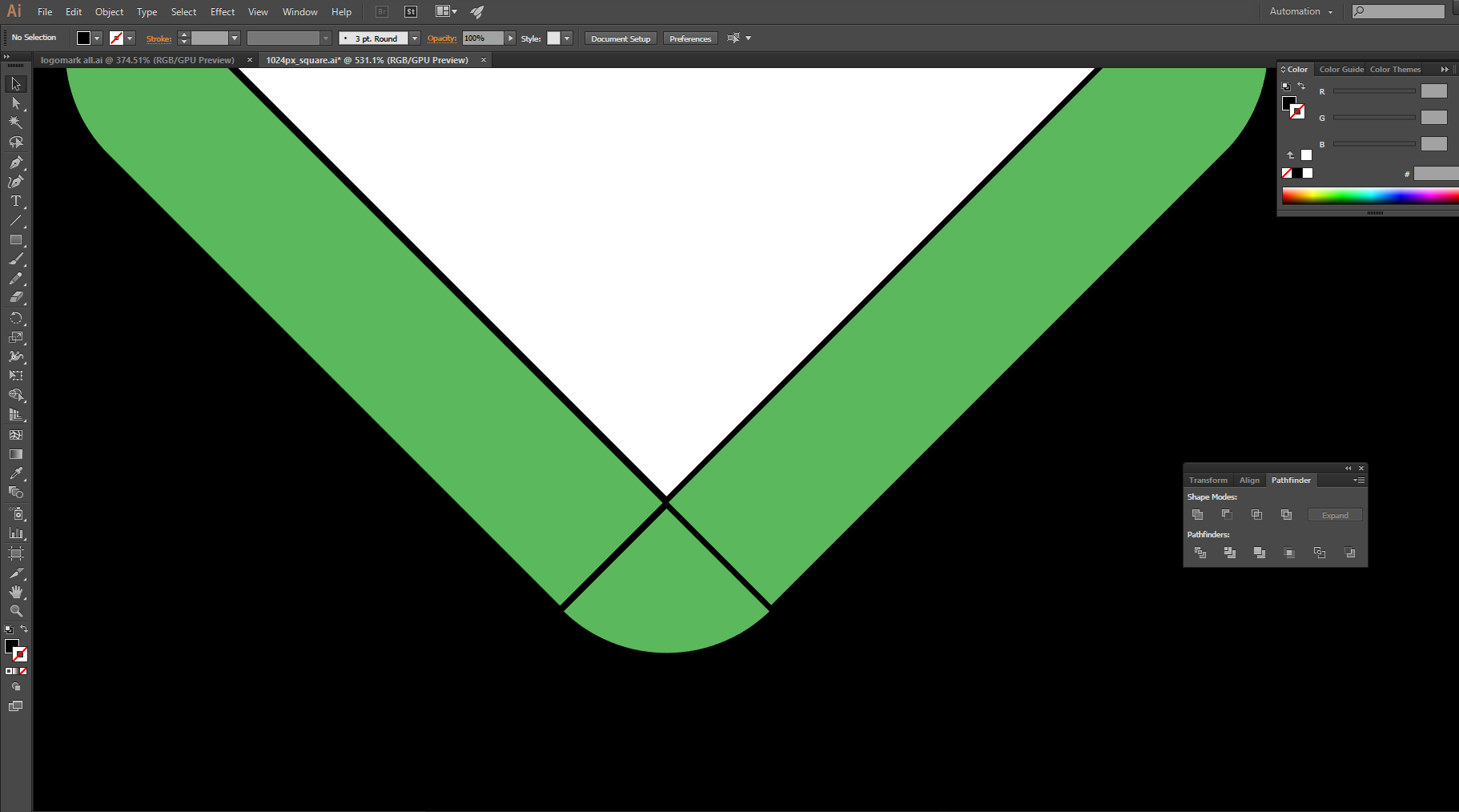Select the Blend tool
Image resolution: width=1459 pixels, height=812 pixels.
(x=16, y=492)
